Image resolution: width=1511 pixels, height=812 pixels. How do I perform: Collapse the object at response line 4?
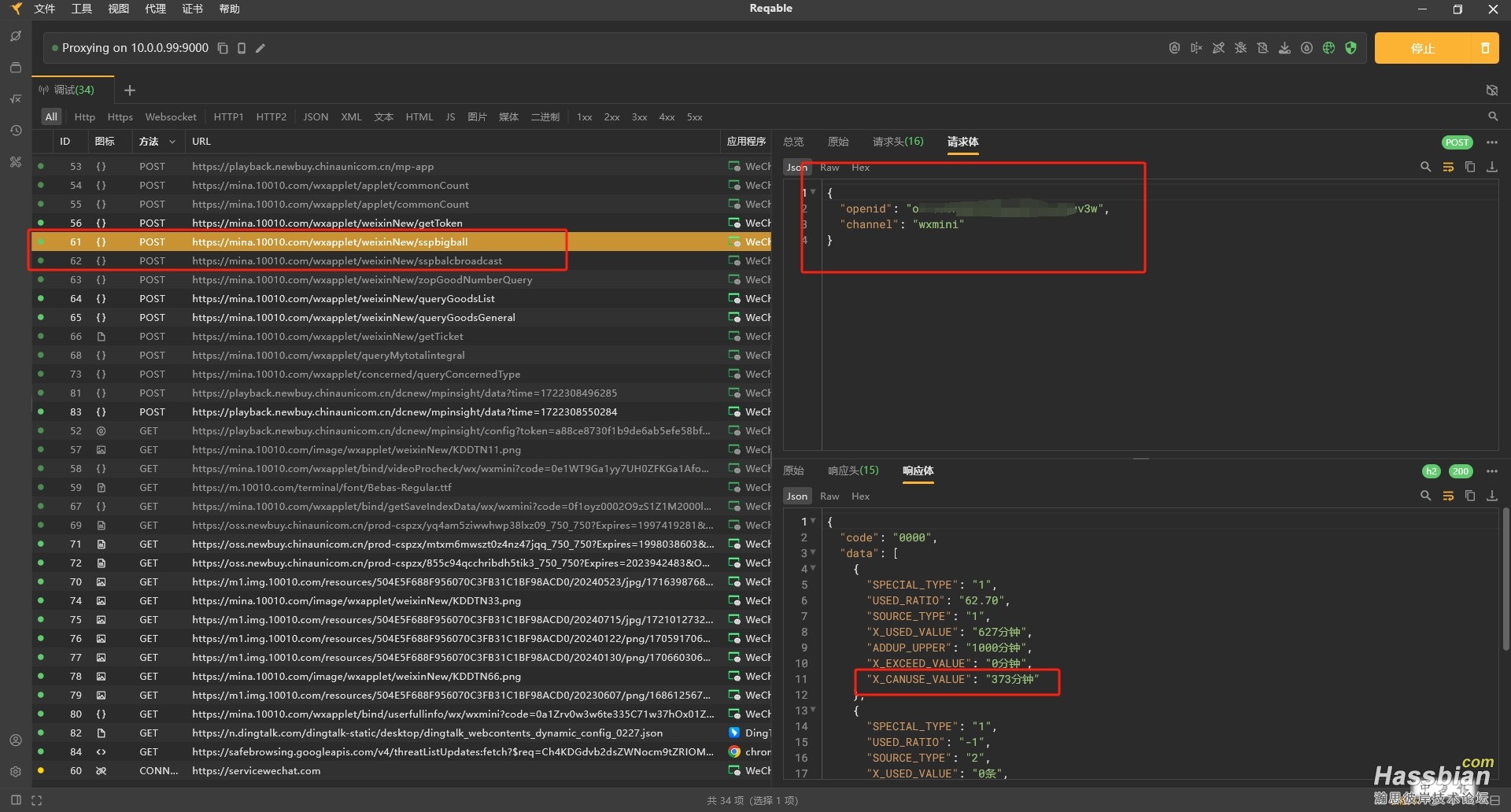(x=813, y=568)
